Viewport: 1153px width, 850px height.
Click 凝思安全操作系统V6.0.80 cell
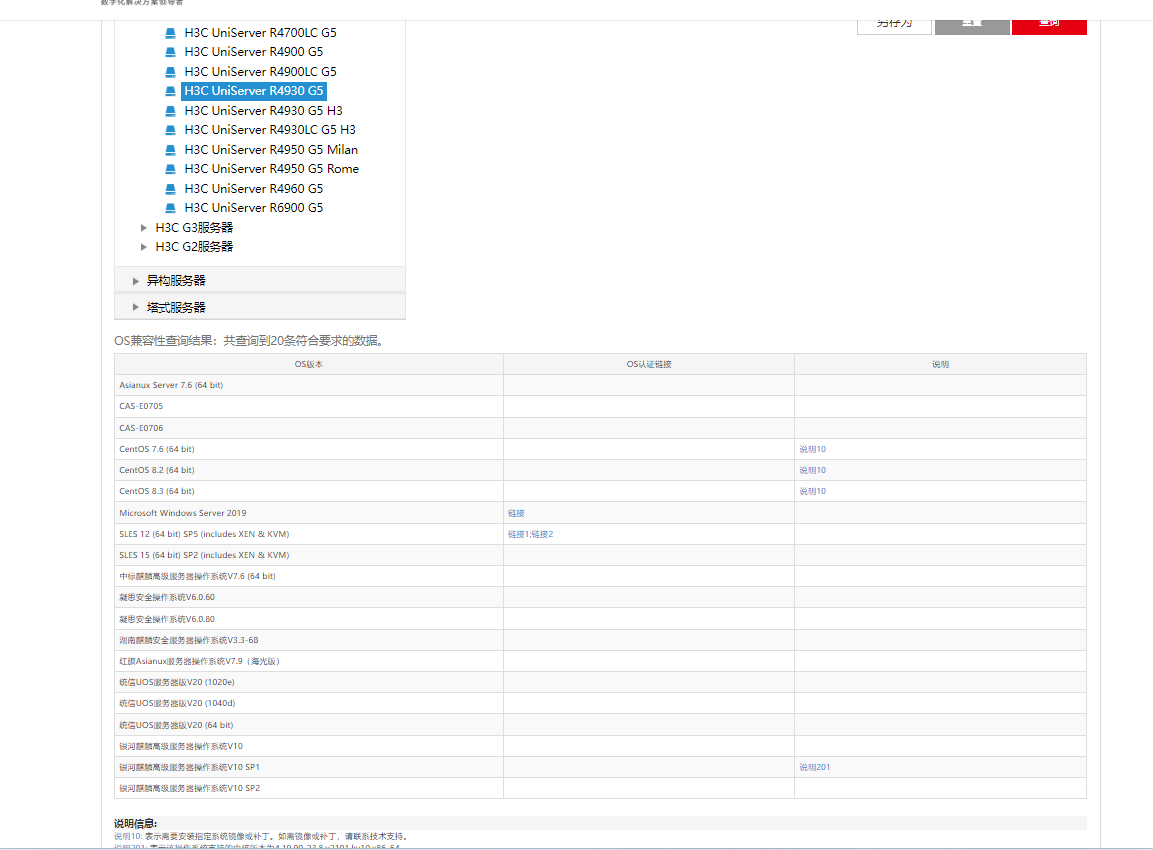(309, 619)
